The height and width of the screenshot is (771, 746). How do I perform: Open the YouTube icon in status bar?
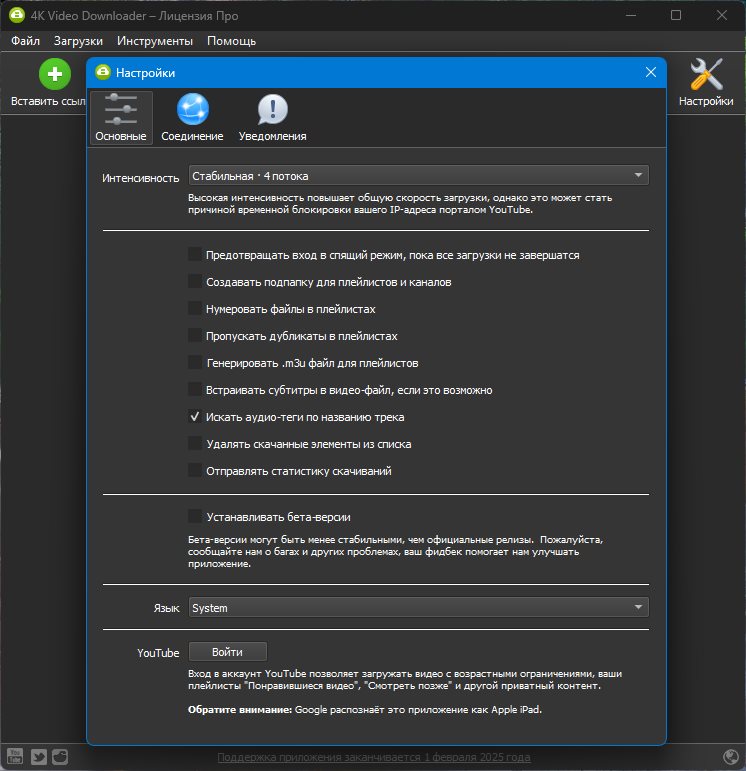pyautogui.click(x=15, y=756)
